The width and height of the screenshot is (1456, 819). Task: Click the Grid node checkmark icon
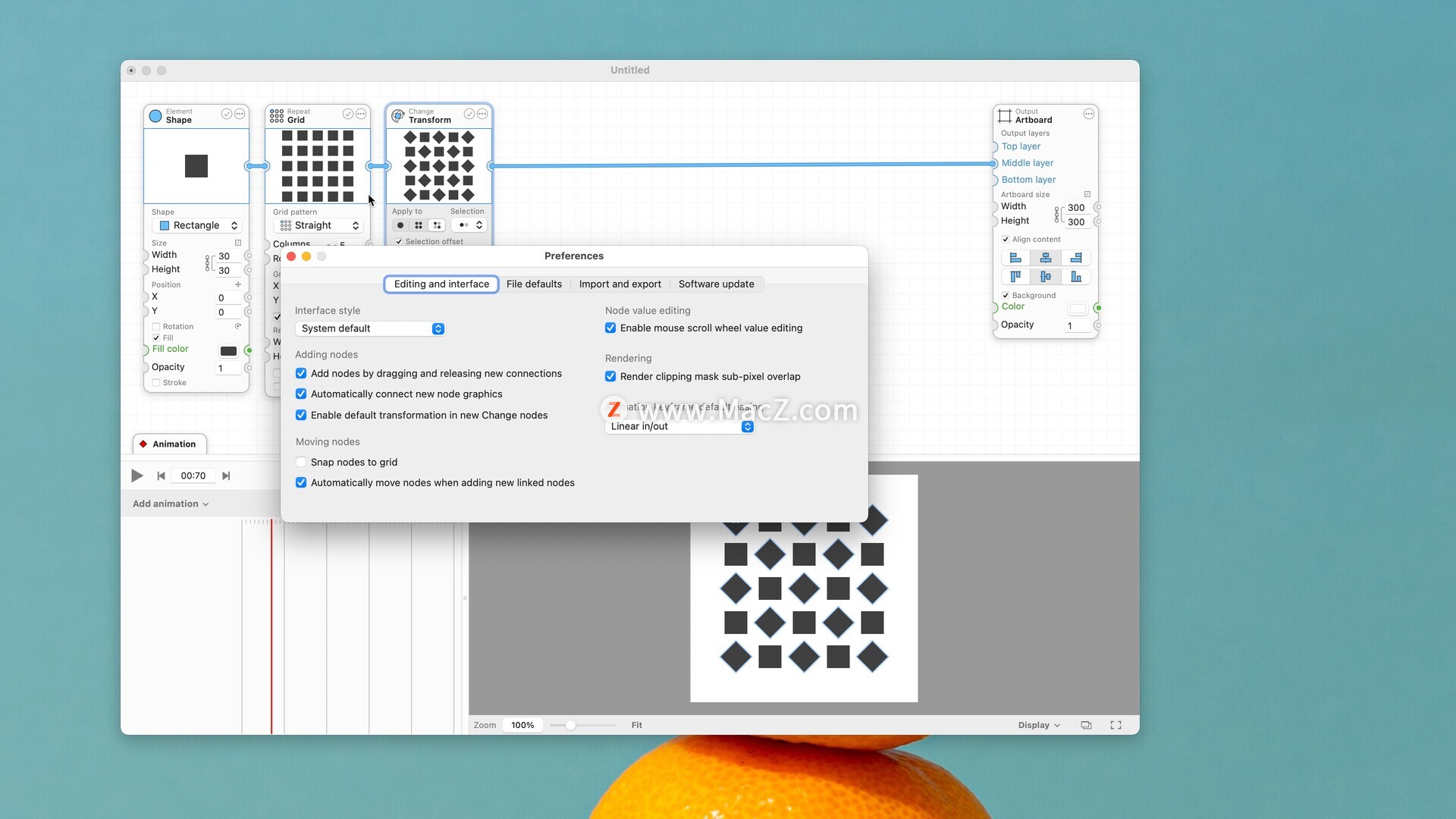click(347, 114)
